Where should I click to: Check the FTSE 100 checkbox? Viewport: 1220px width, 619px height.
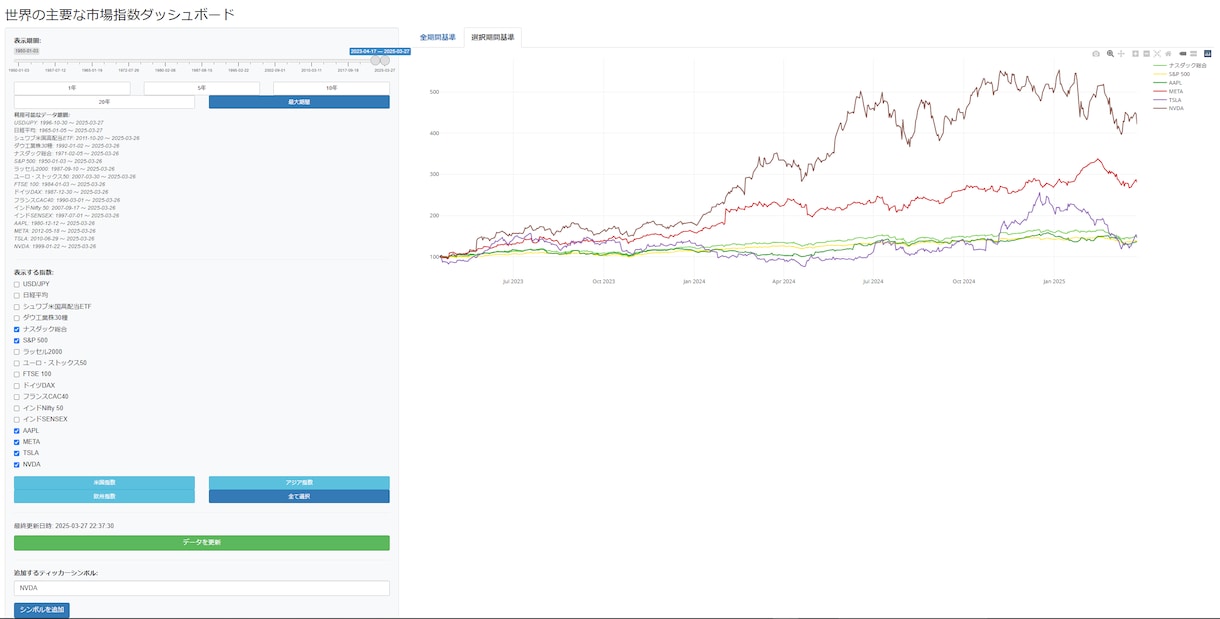[x=16, y=374]
